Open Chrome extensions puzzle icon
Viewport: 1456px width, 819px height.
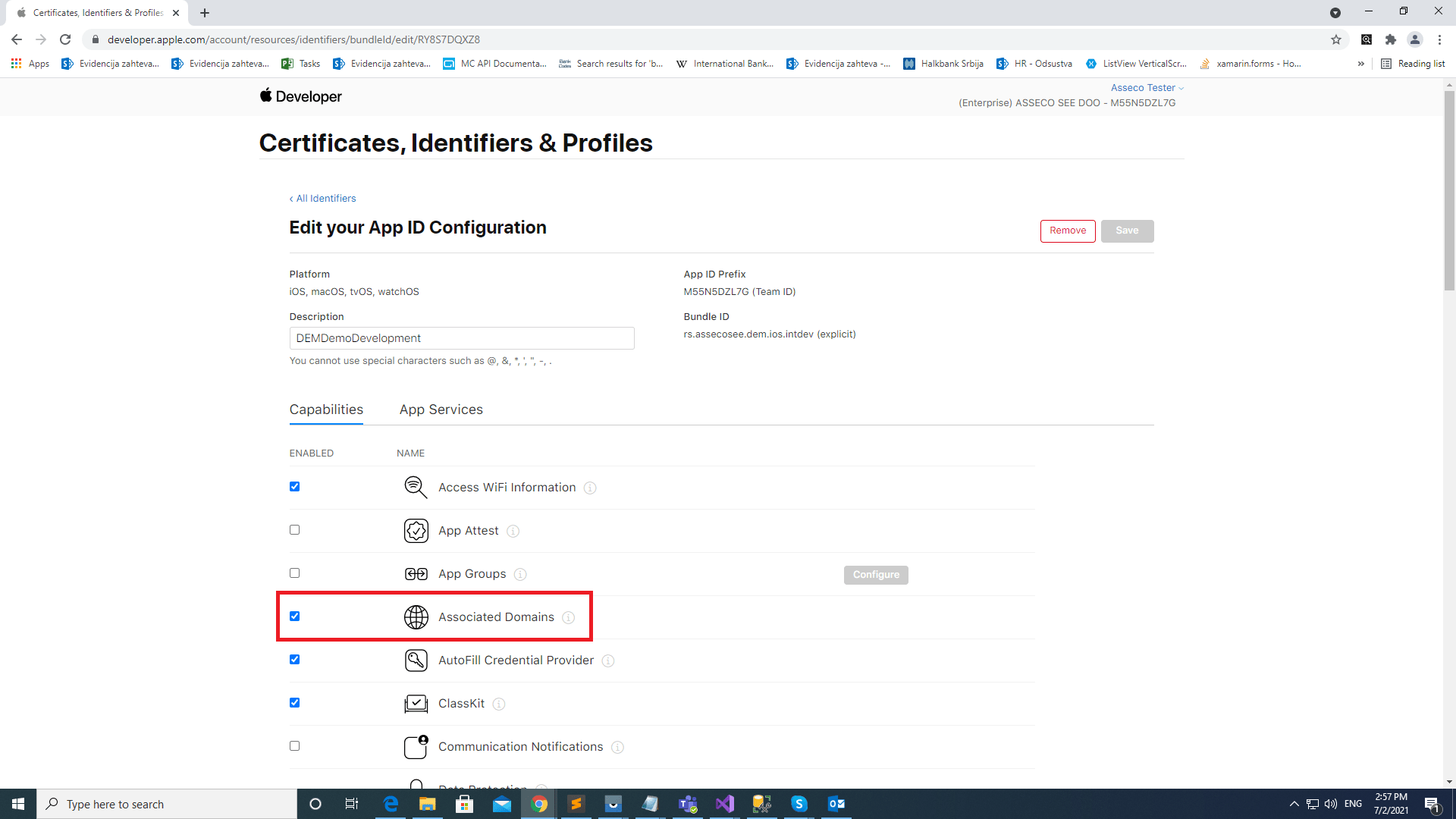(1390, 39)
